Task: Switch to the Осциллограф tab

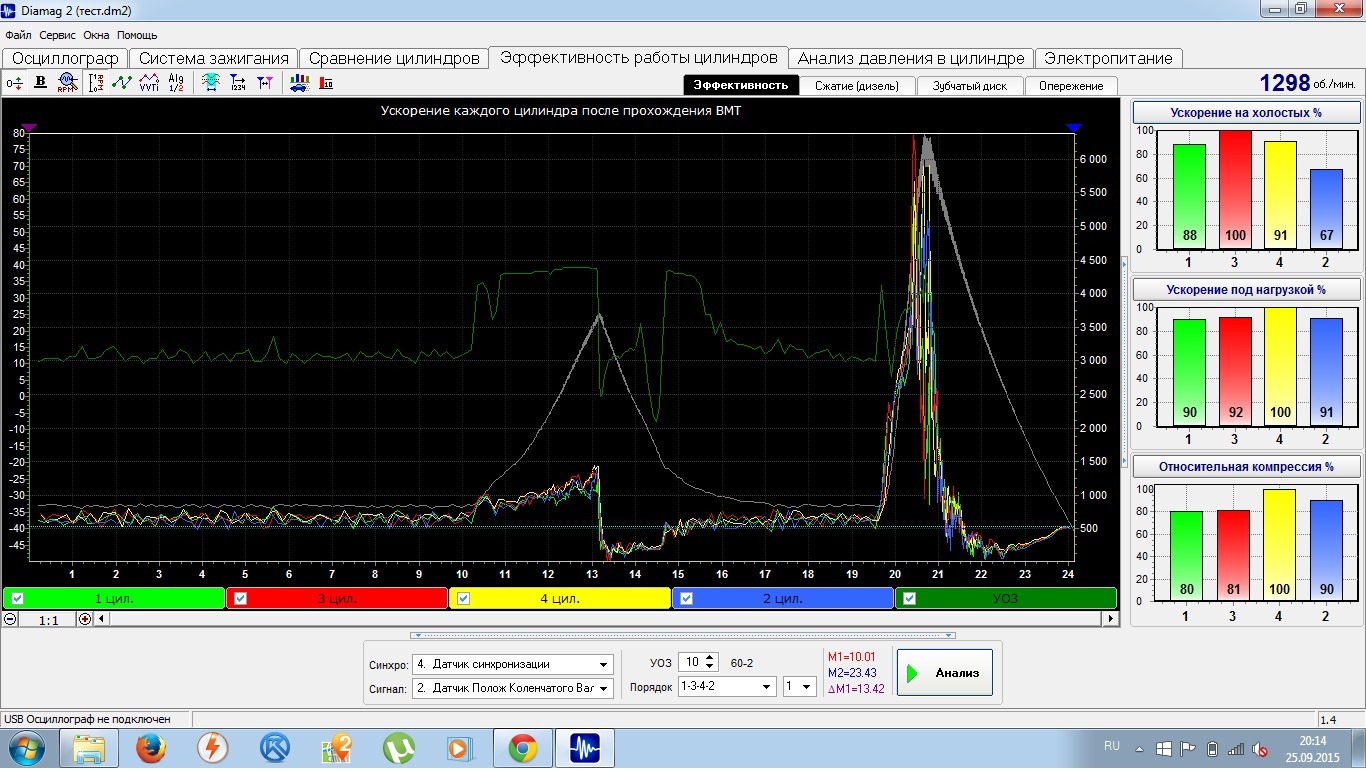Action: (x=65, y=59)
